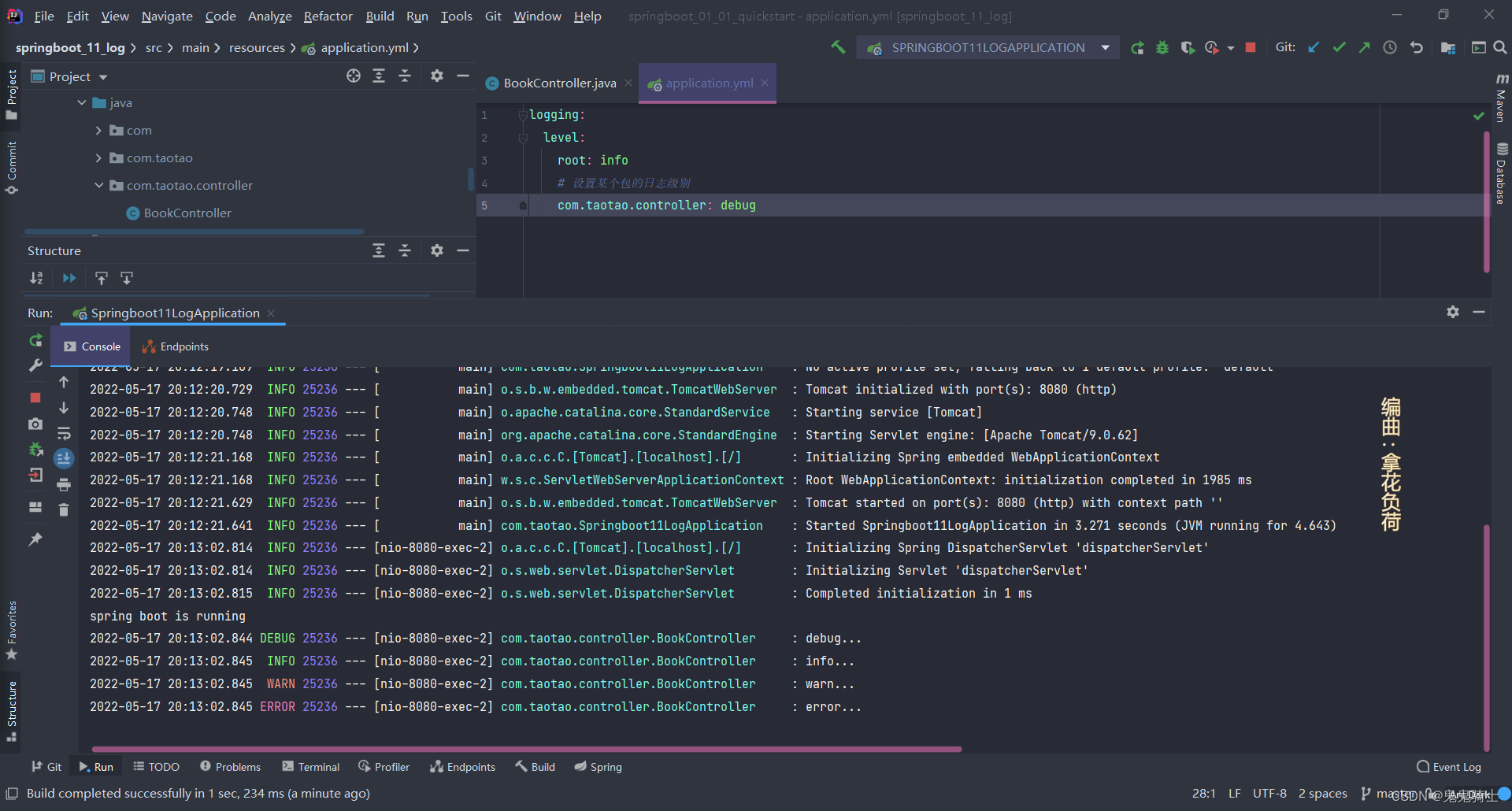Screen dimensions: 1512x811
Task: Click the console vertical scrollbar
Action: [1487, 638]
